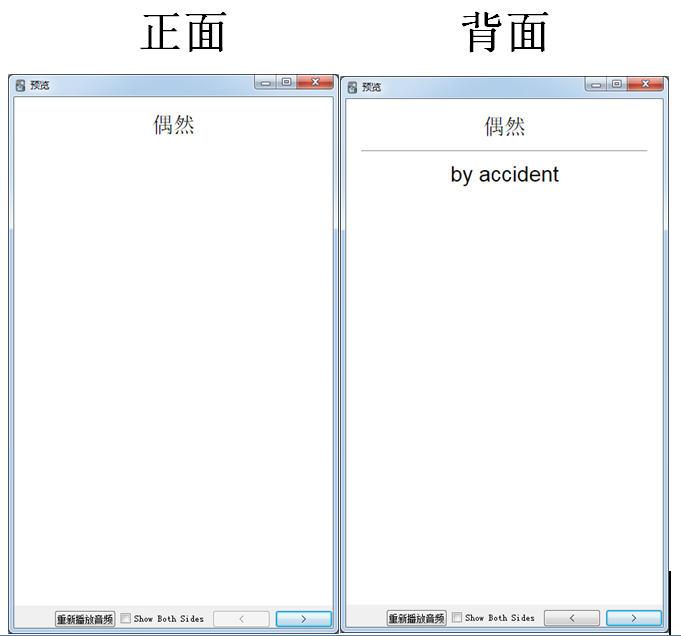Image resolution: width=681 pixels, height=636 pixels.
Task: Click the replay audio button in the front preview window
Action: pos(85,619)
